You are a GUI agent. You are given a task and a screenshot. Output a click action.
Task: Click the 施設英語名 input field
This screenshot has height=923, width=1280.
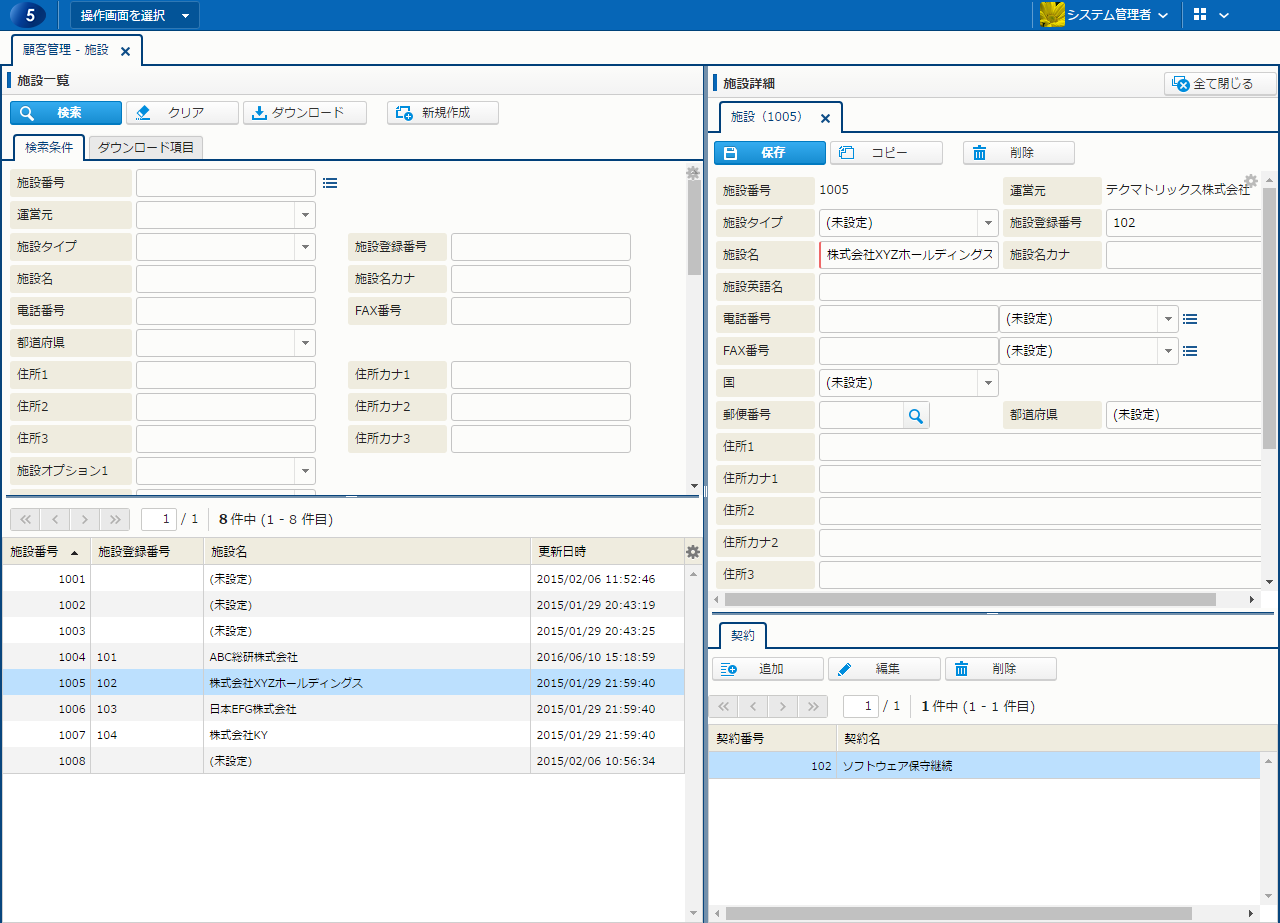coord(1040,287)
